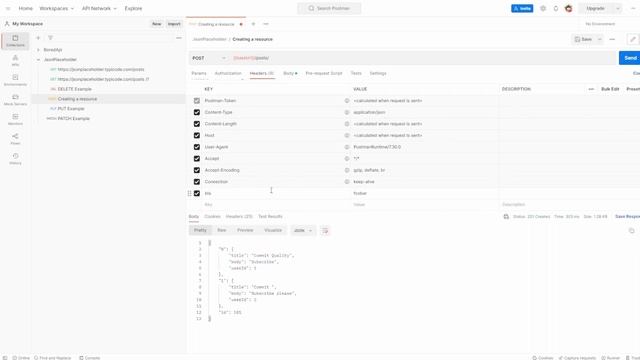Add a new request tab with plus
Image resolution: width=640 pixels, height=360 pixels.
253,24
